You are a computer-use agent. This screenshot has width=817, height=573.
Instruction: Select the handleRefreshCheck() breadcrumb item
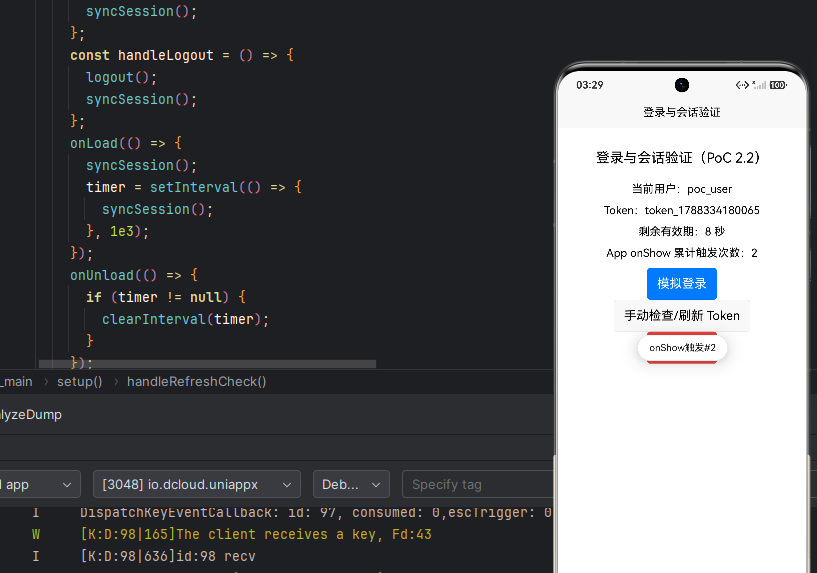pyautogui.click(x=196, y=382)
